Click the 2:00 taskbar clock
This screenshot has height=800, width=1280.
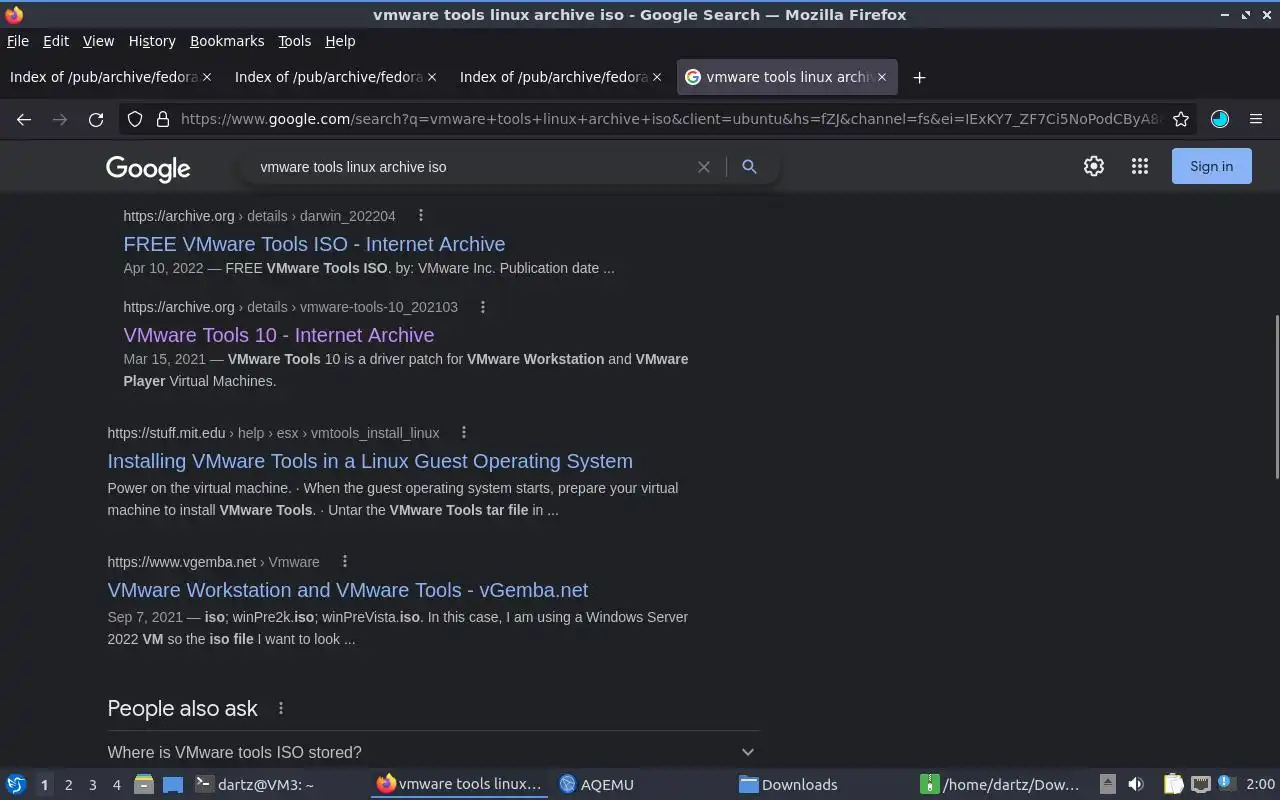coord(1260,784)
